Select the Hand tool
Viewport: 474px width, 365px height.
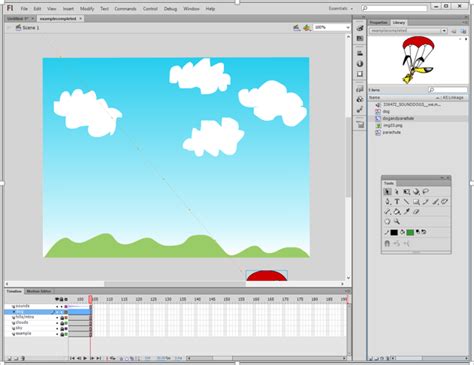tap(387, 222)
